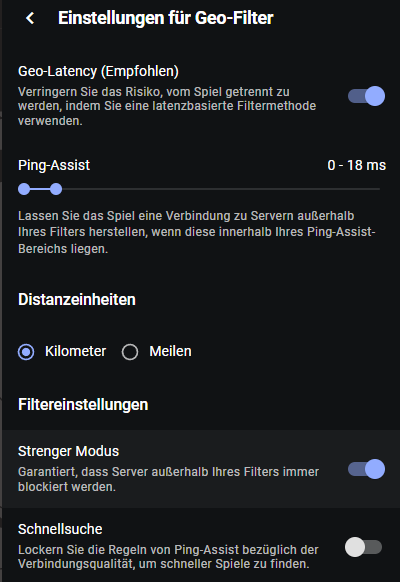Turn off Strenger Modus switch

click(367, 469)
